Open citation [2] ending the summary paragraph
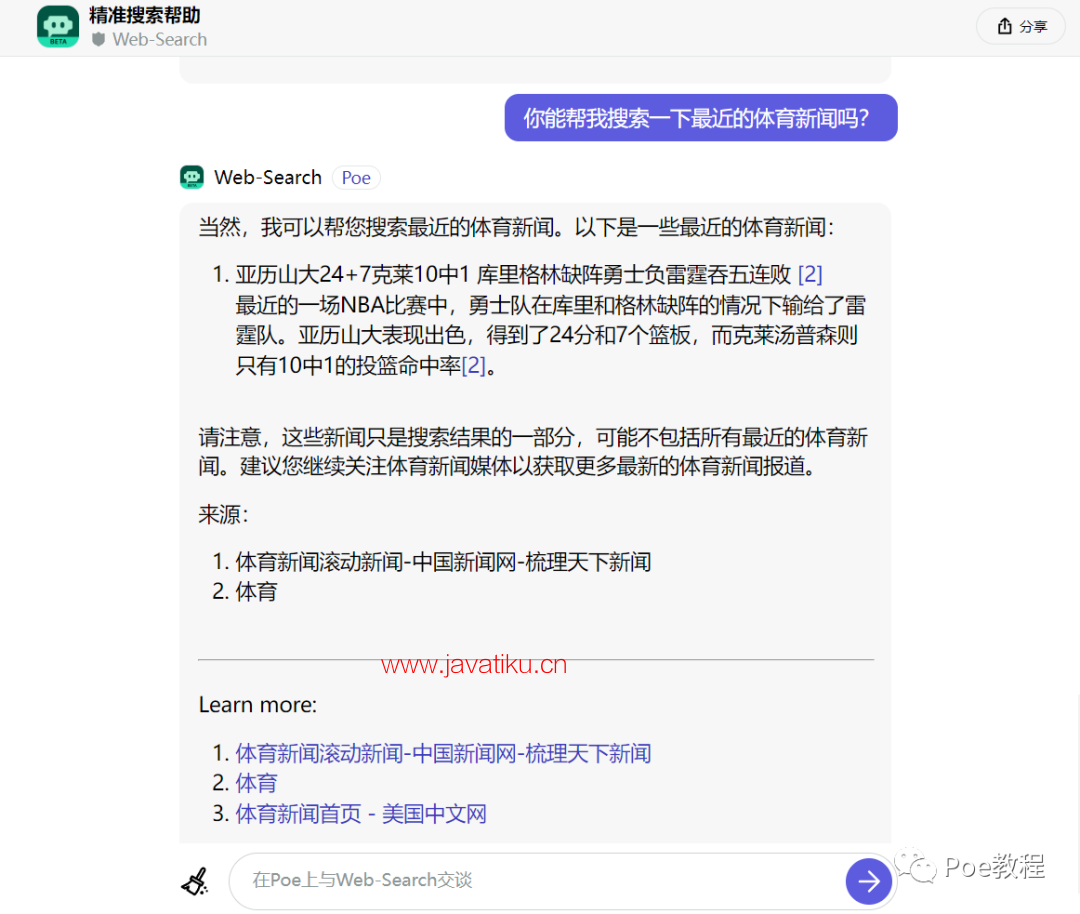This screenshot has width=1080, height=914. pyautogui.click(x=473, y=365)
